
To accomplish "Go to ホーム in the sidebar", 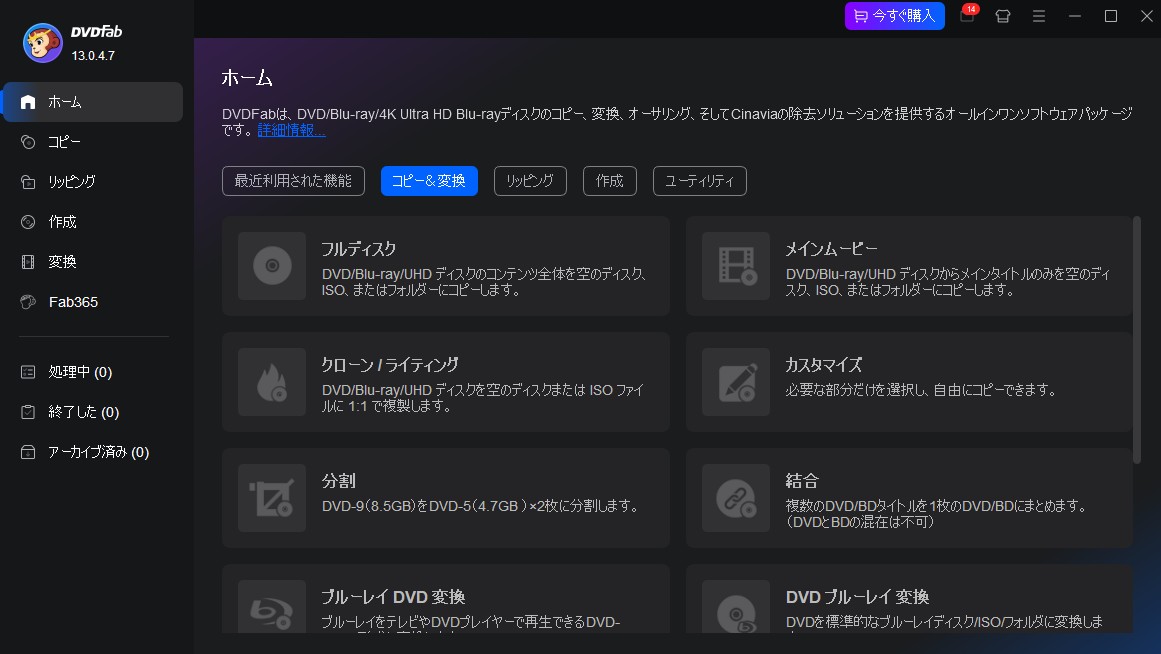I will point(93,102).
